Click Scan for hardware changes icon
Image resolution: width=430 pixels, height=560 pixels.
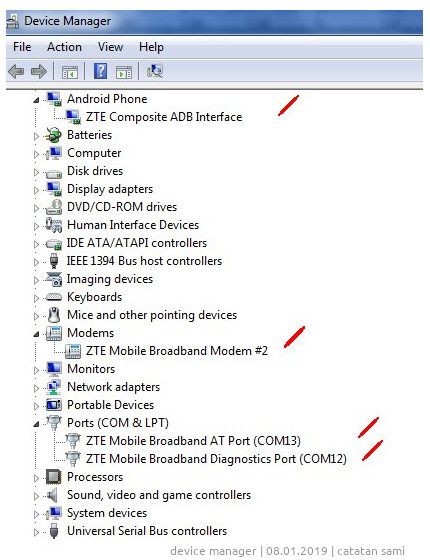[x=155, y=71]
